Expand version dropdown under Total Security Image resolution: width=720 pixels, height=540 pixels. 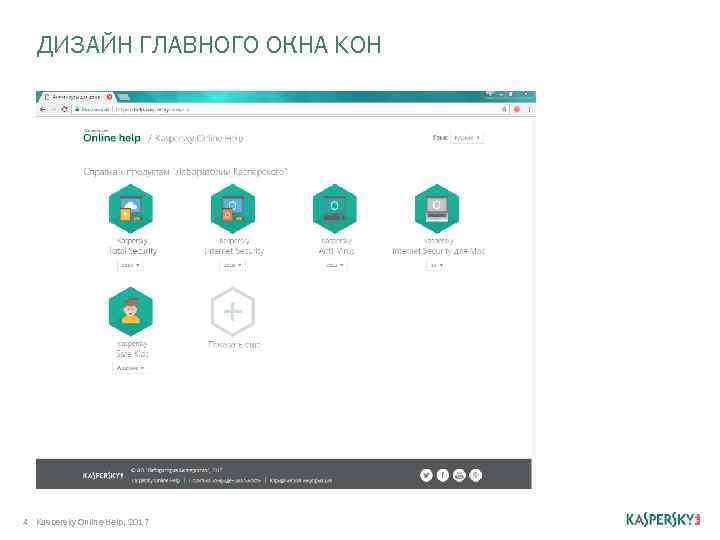(x=130, y=265)
